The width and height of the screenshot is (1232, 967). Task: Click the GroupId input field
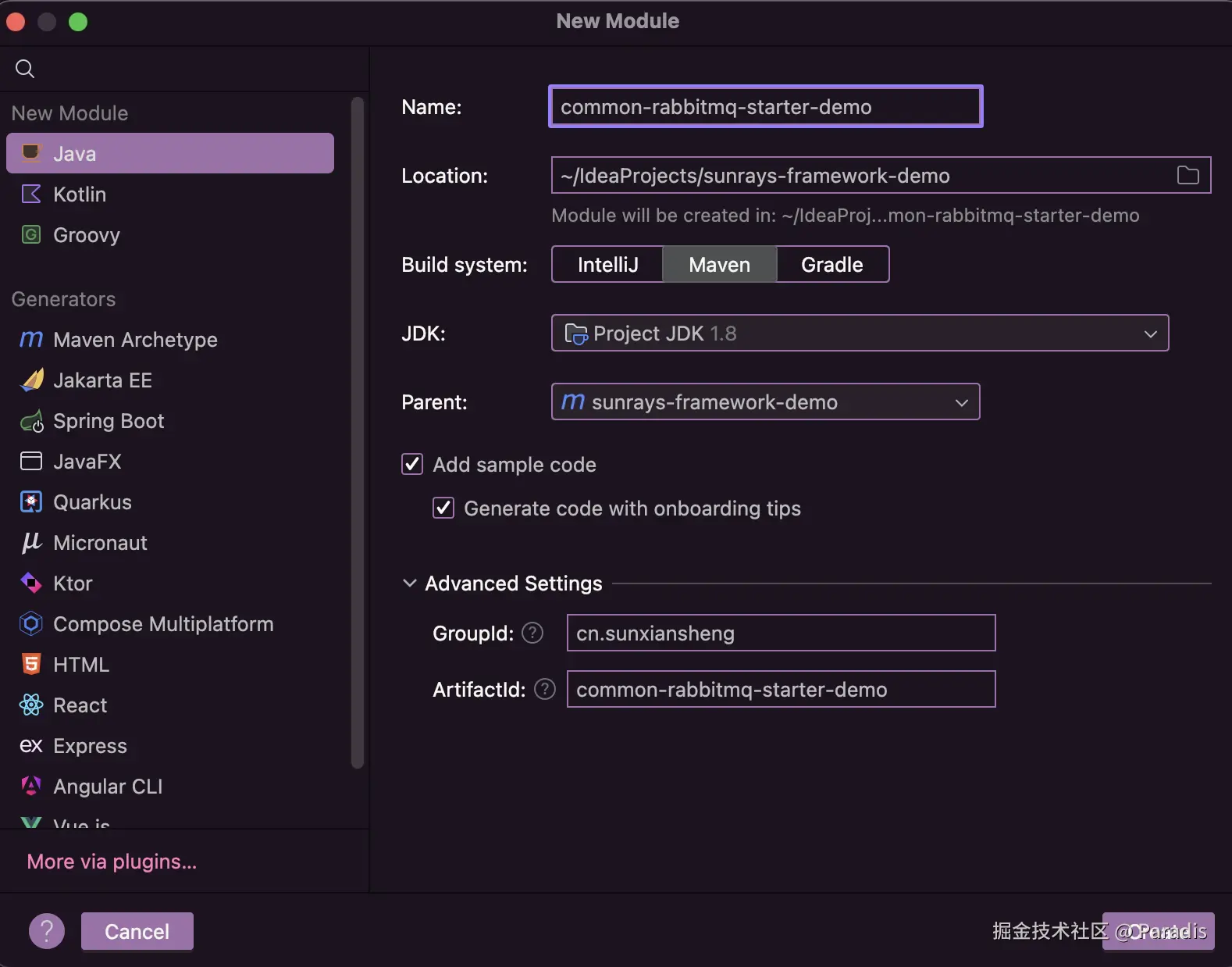[x=781, y=633]
